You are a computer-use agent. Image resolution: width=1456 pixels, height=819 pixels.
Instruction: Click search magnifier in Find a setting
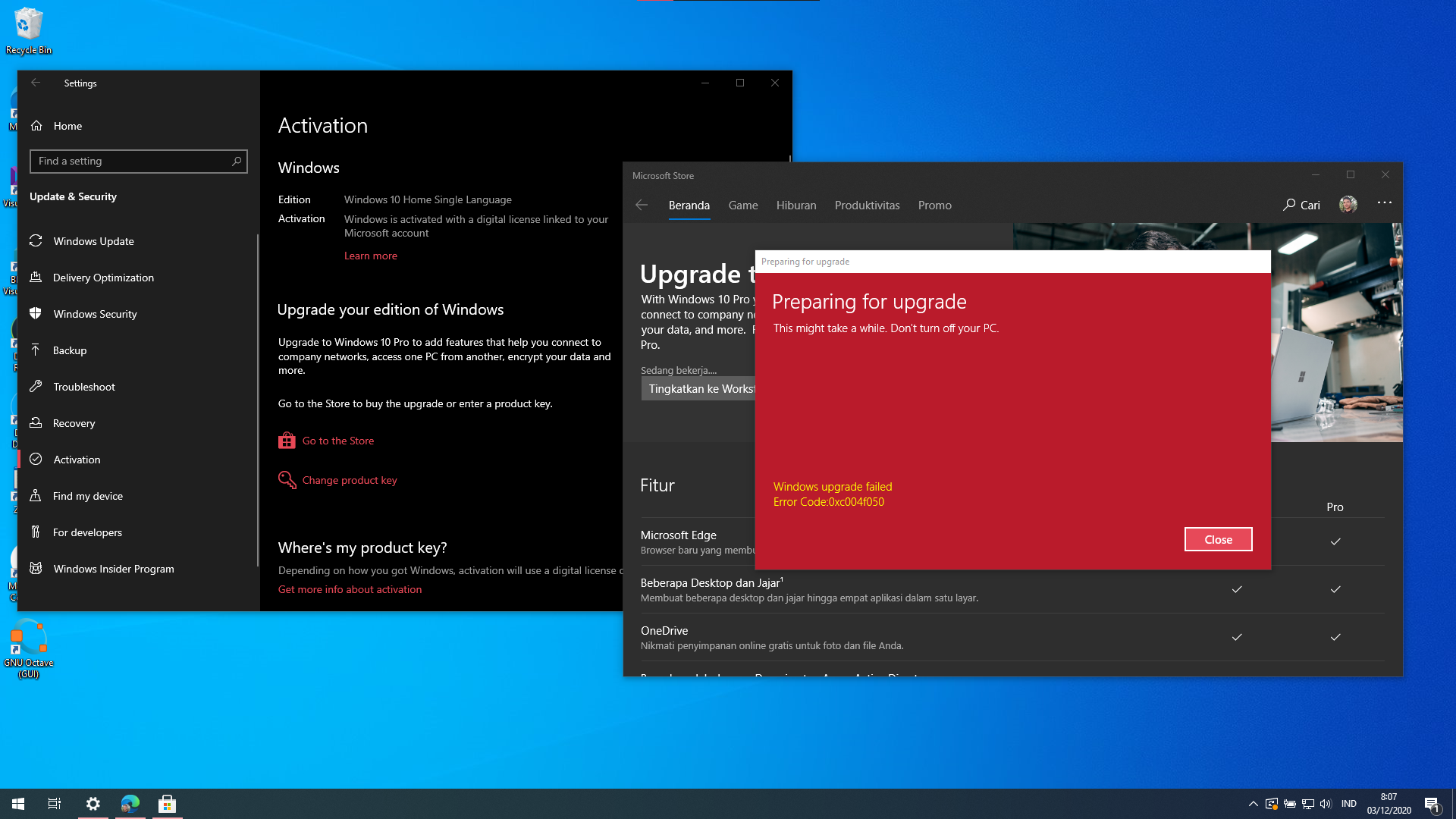[x=237, y=161]
